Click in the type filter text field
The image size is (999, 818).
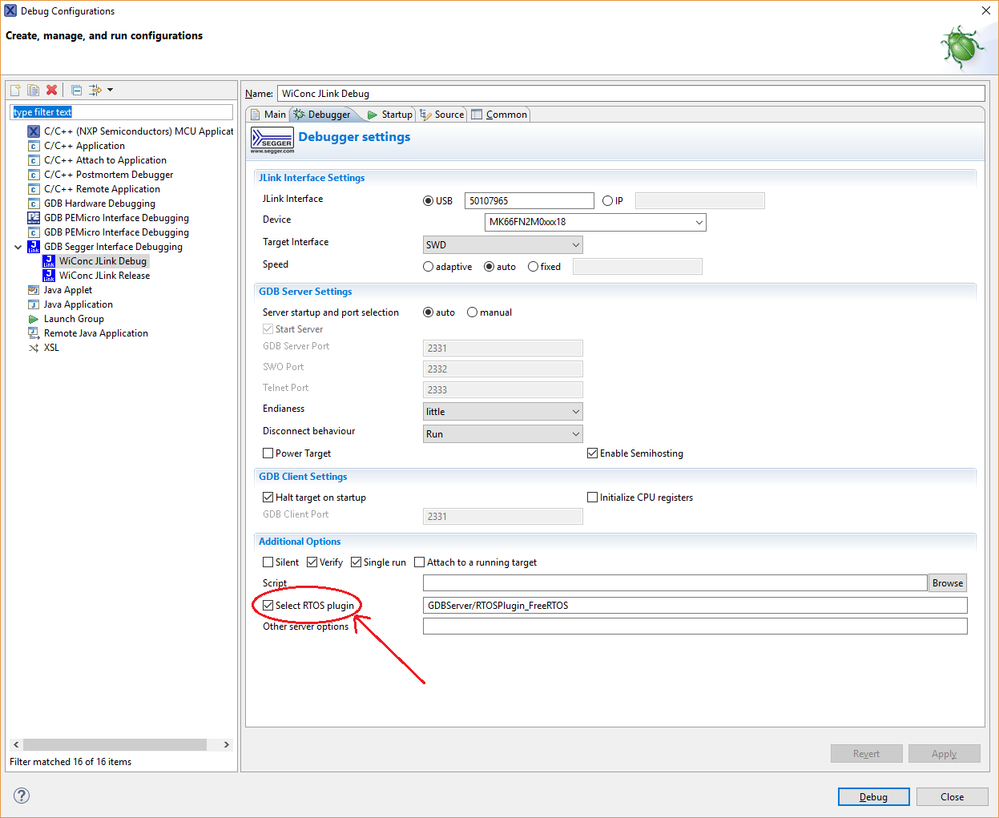[x=121, y=112]
